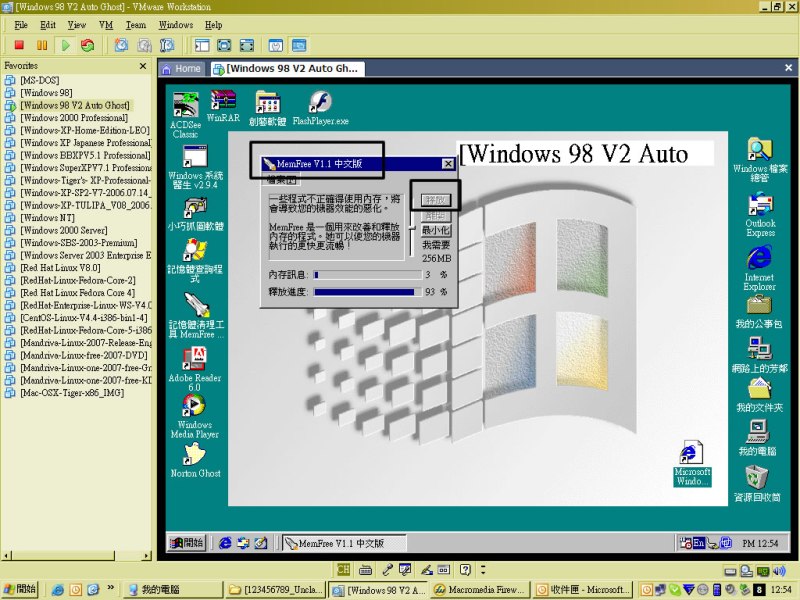Viewport: 800px width, 600px height.
Task: Select the 記憶體查詢程式 desktop icon
Action: [x=195, y=260]
